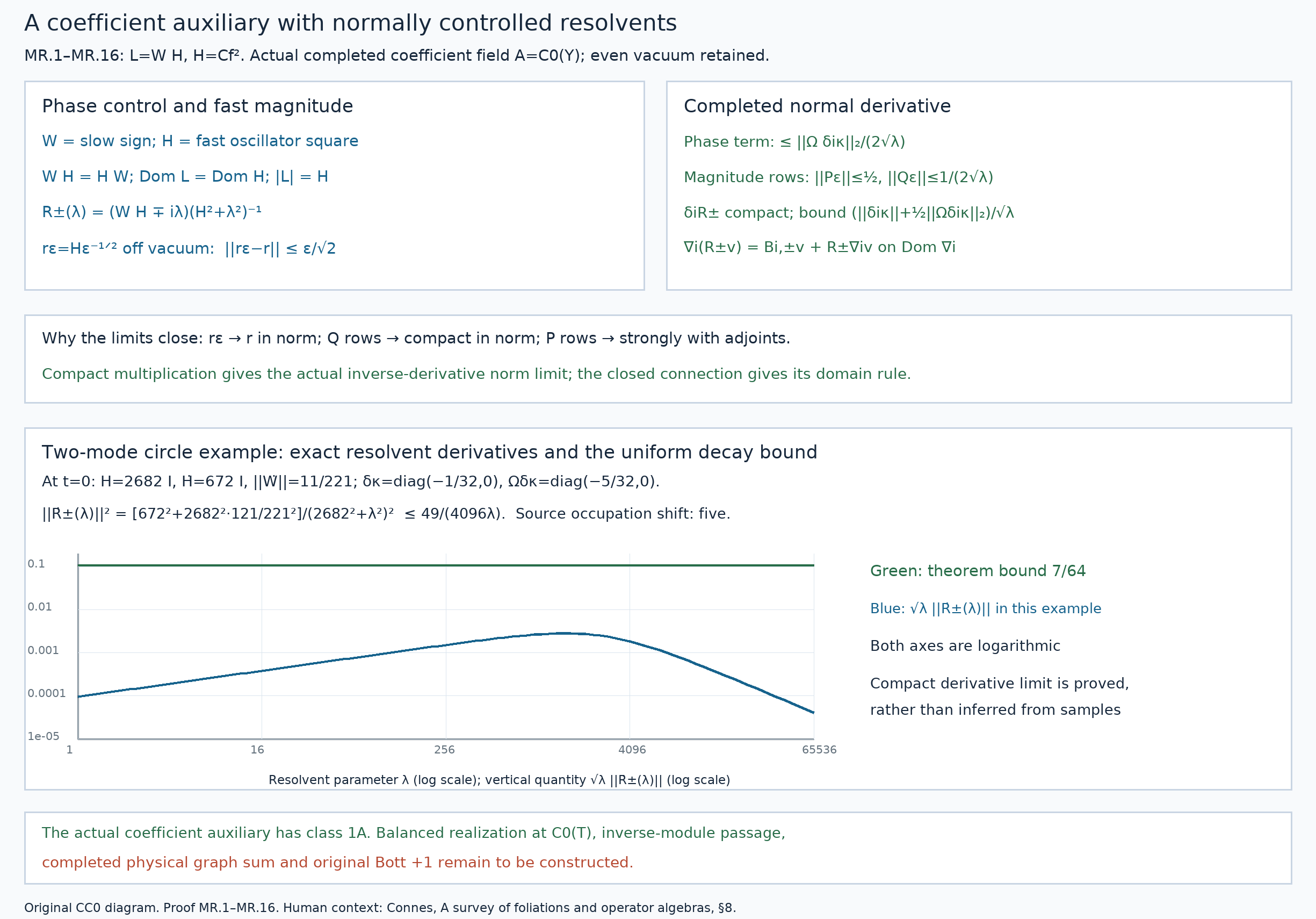Click the 'Phase term' inequality text
Viewport: 1316px width, 919px height.
(794, 141)
